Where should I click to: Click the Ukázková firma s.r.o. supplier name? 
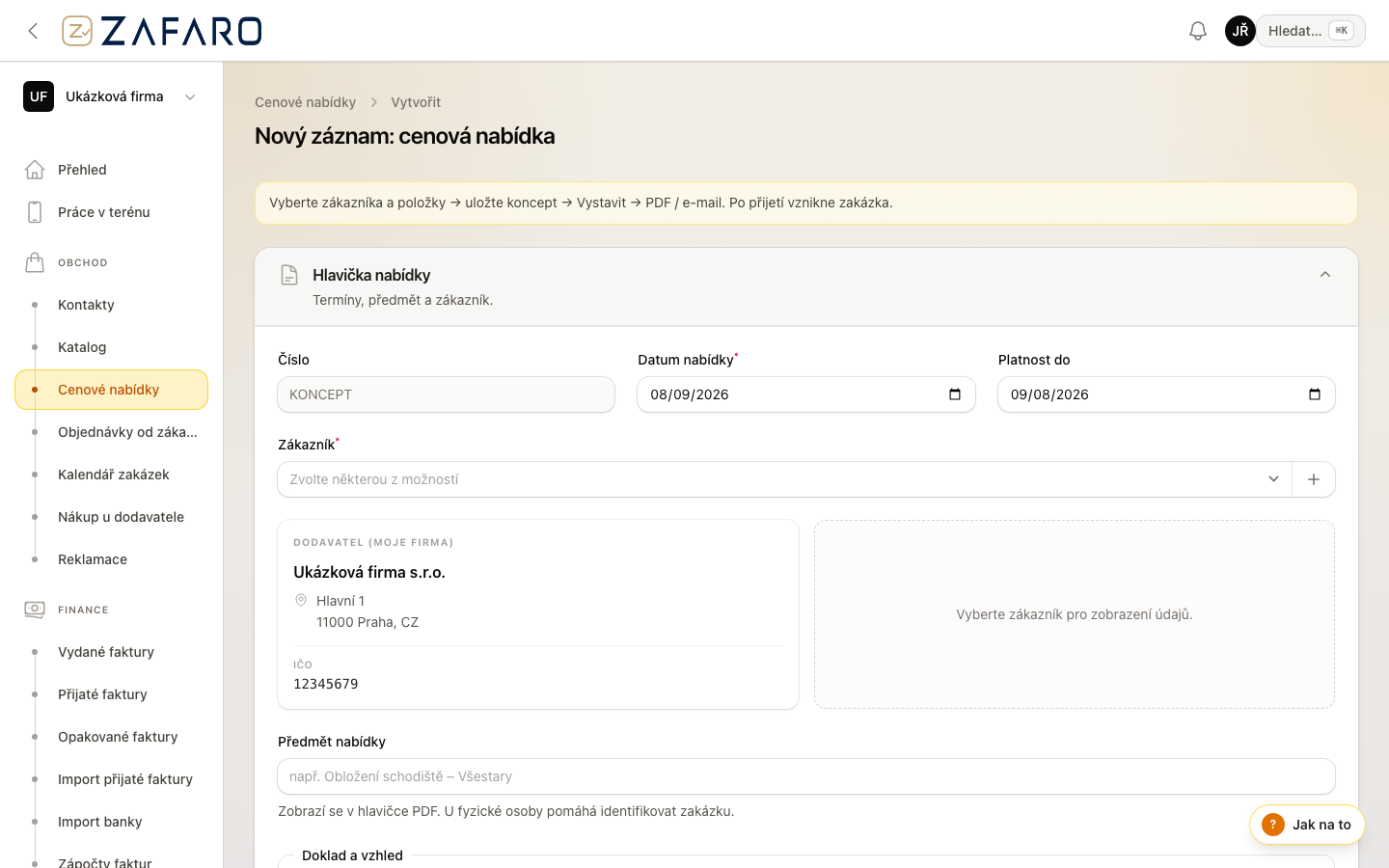369,572
